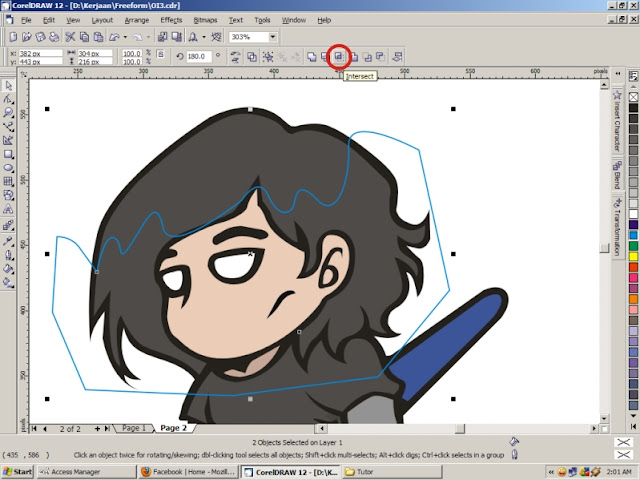Open the Fill tool flyout
640x480 pixels.
coord(8,269)
